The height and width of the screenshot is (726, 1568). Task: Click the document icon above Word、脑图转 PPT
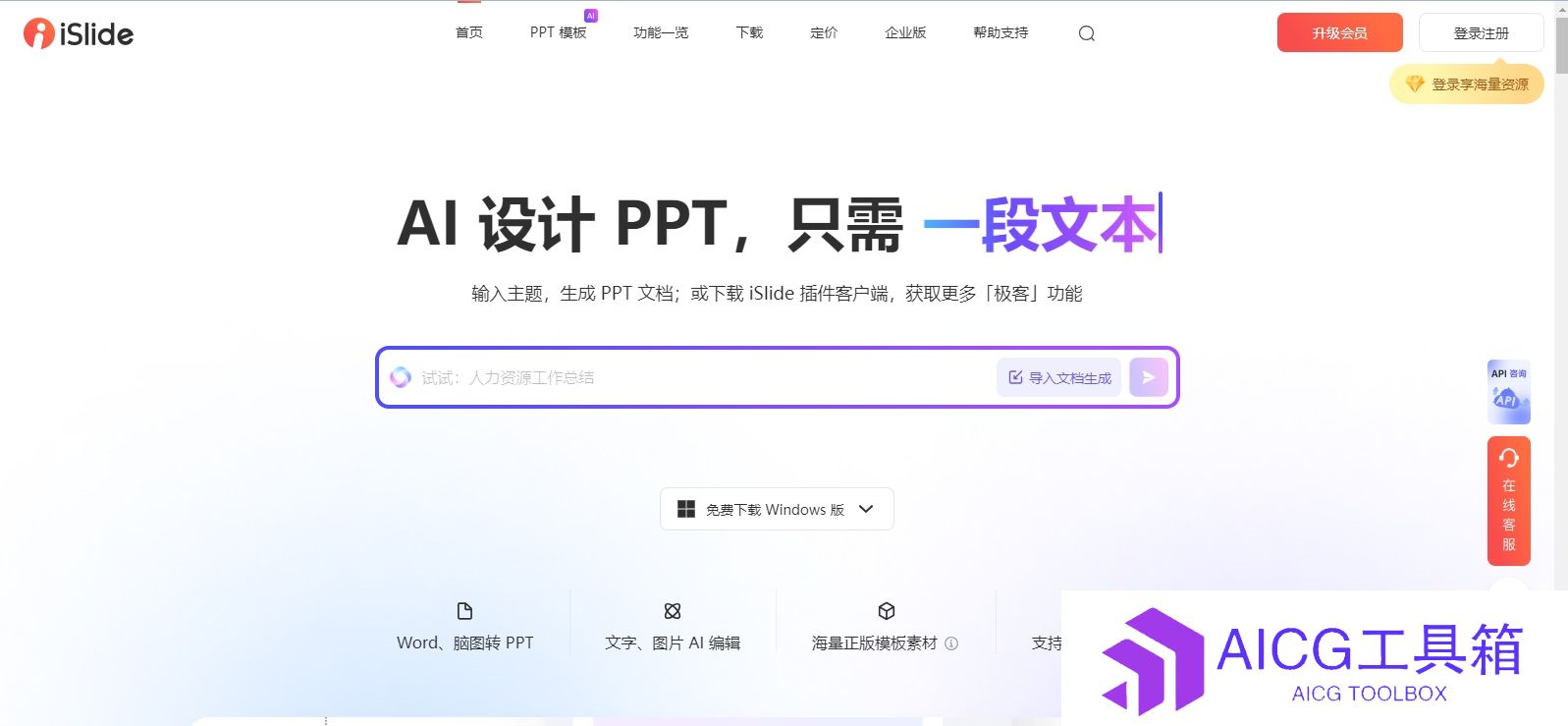(x=465, y=611)
